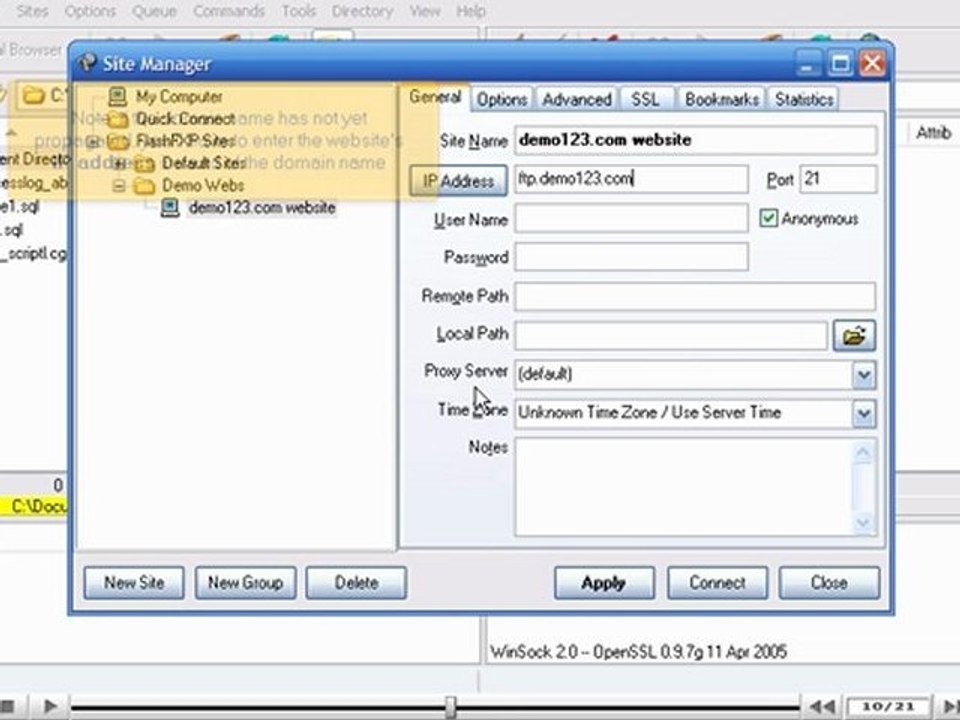The width and height of the screenshot is (960, 720).
Task: Click the IP address field with ftp.demo123.com
Action: click(631, 179)
